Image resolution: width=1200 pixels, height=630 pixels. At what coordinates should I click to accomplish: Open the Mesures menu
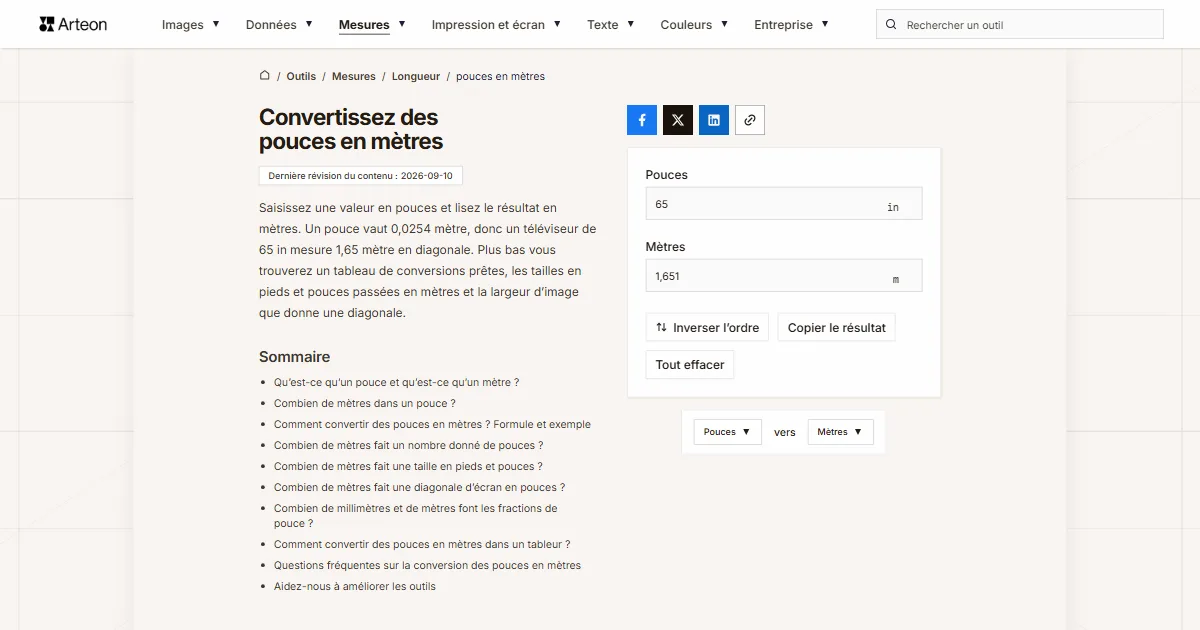[x=372, y=25]
